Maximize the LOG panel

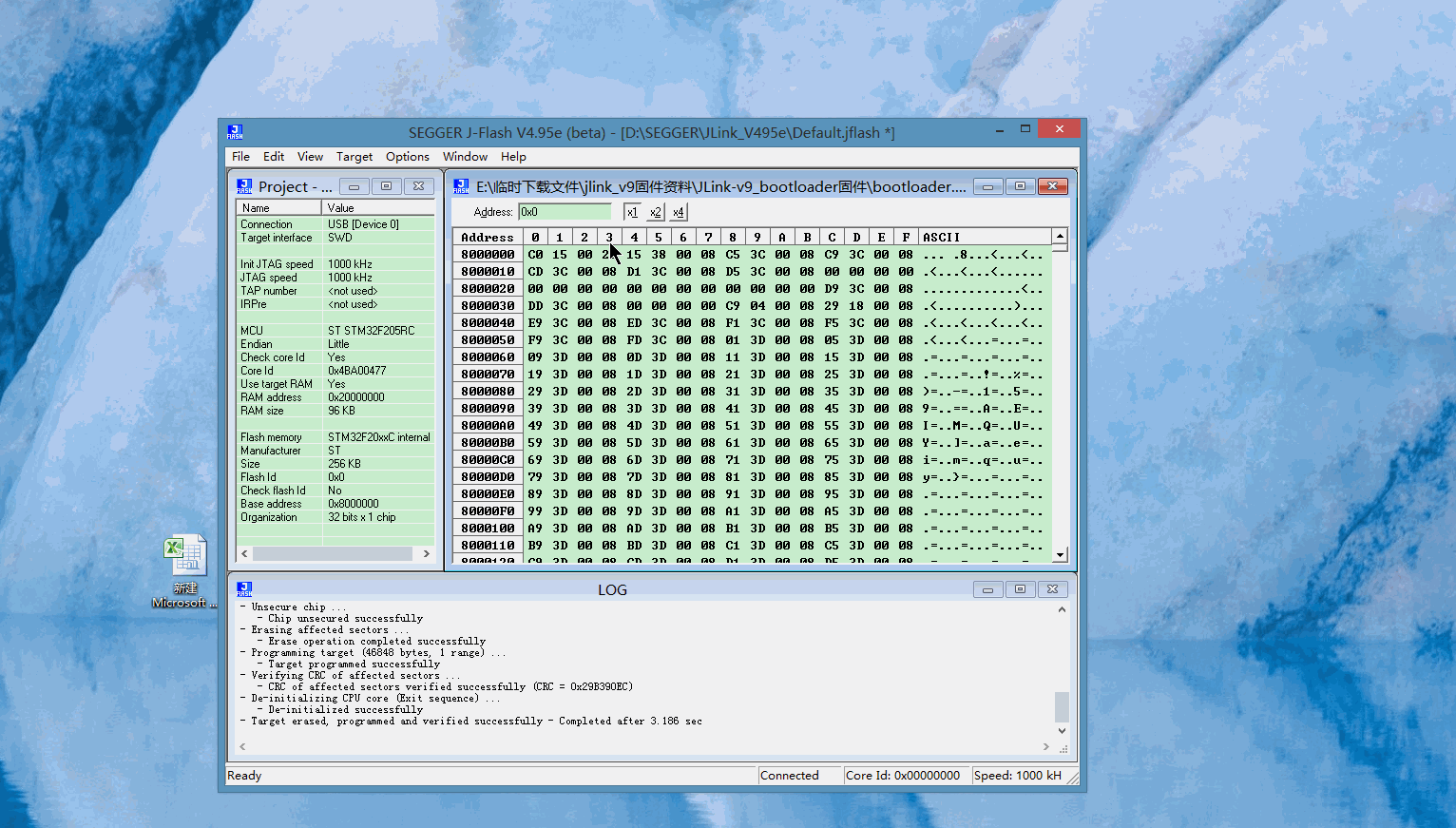[1020, 589]
